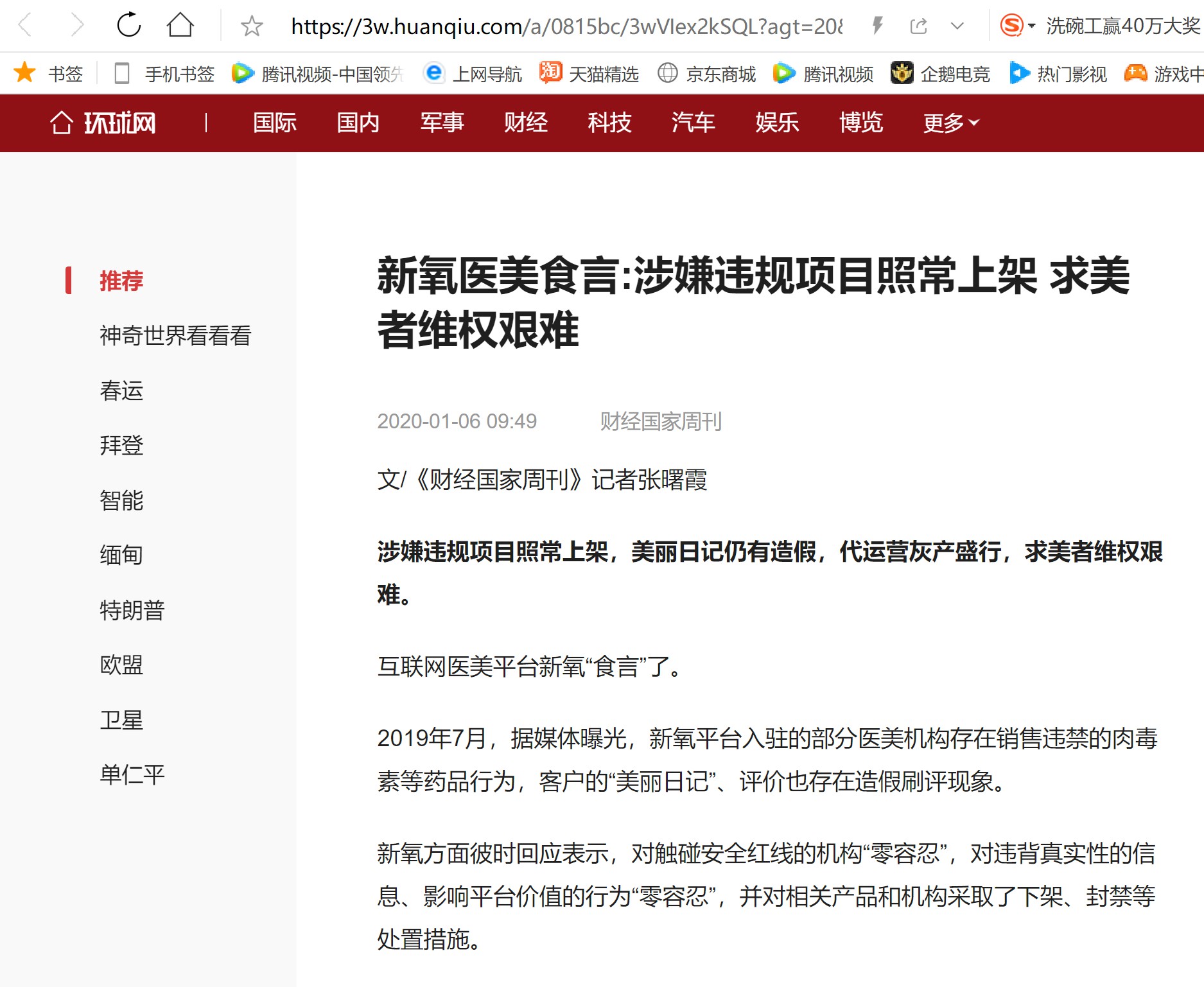The width and height of the screenshot is (1204, 987).
Task: Open 天猫精选 bookmark
Action: (x=589, y=74)
